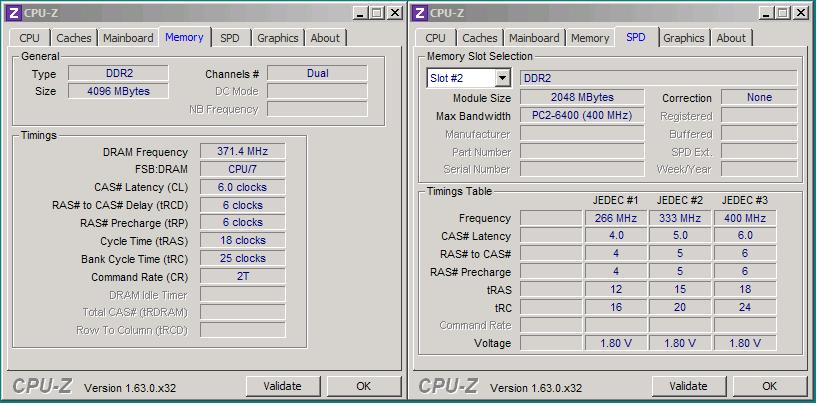Click JEDEC #1 CAS# Latency 4.0
818x405 pixels.
[616, 236]
